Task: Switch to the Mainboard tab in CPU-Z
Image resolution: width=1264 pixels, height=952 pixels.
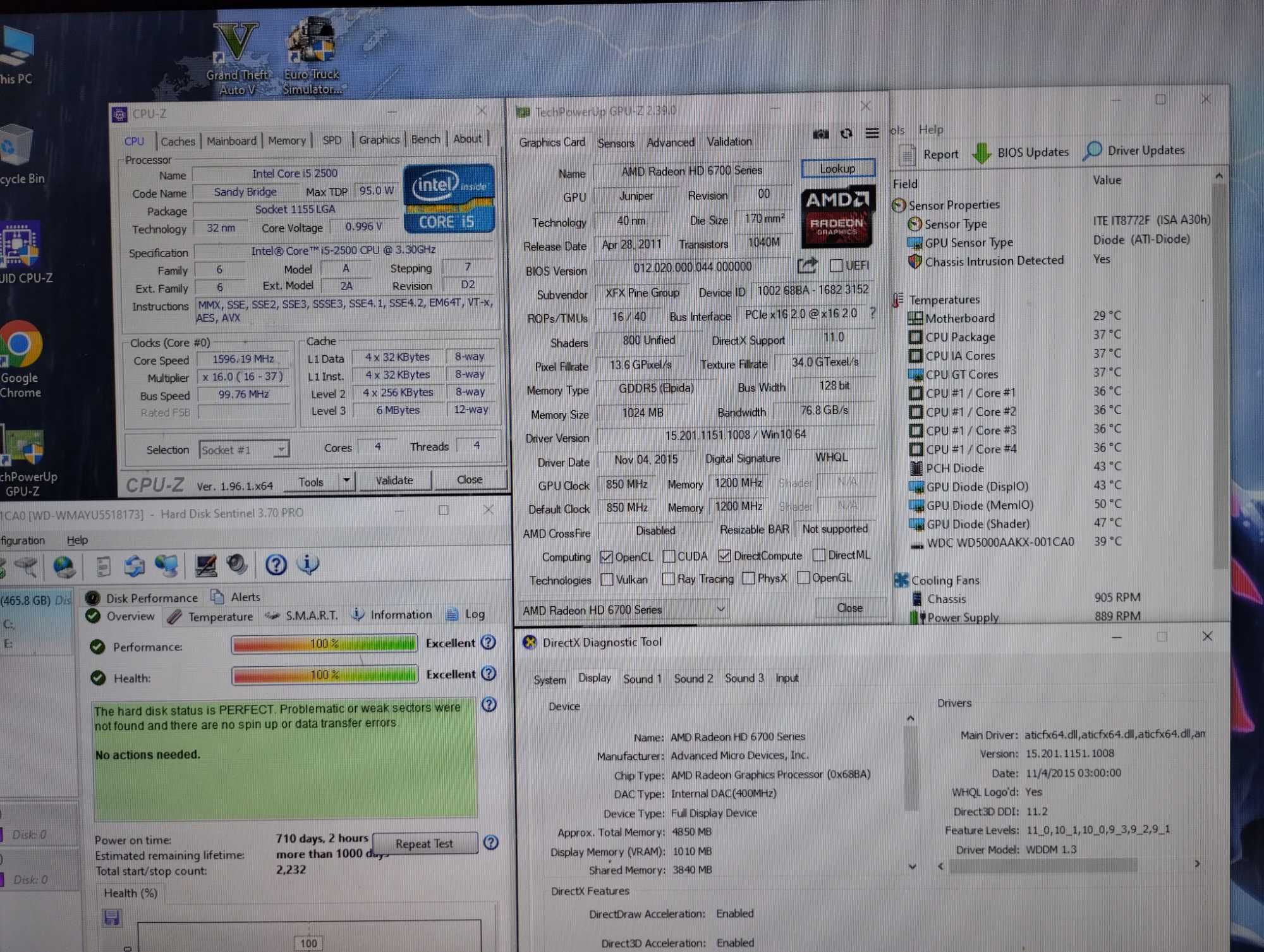Action: 231,141
